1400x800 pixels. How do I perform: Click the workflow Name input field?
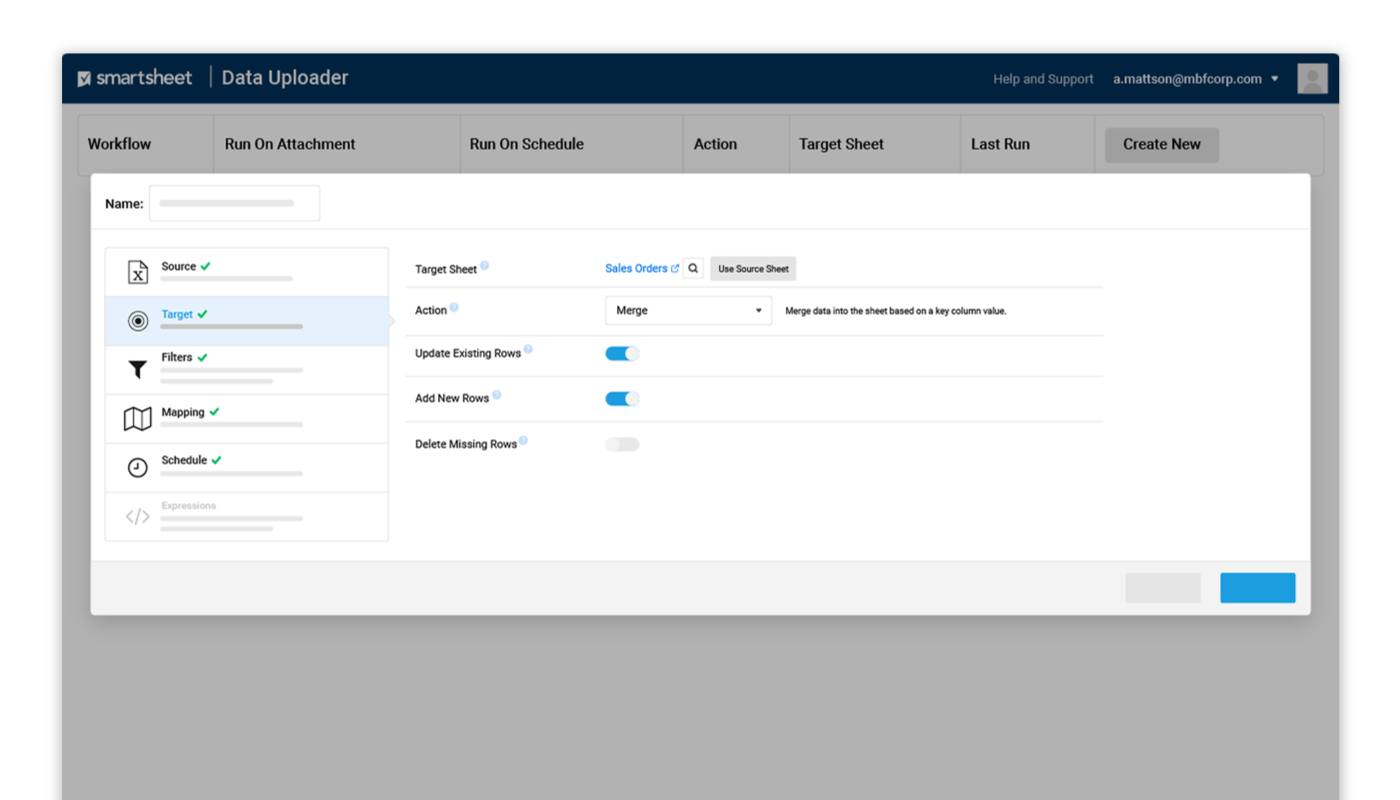point(234,203)
